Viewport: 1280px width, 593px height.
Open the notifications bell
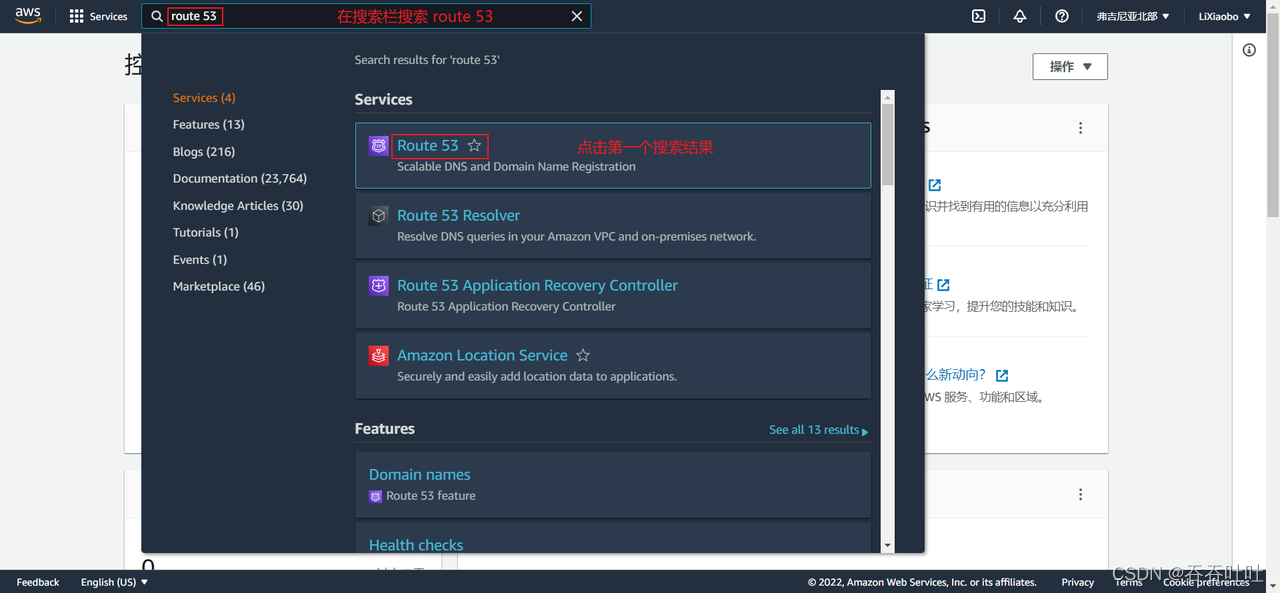click(1020, 16)
